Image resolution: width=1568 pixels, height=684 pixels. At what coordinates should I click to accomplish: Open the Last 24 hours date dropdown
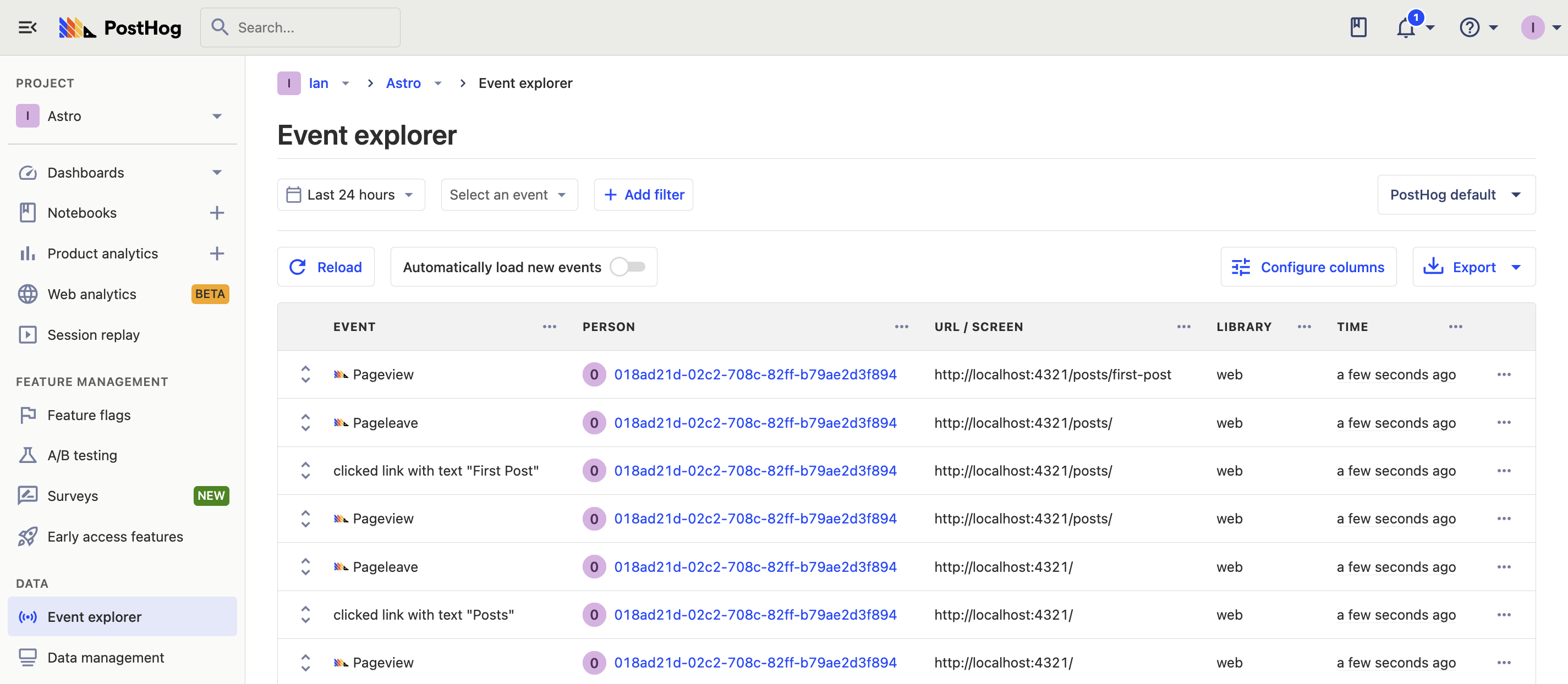coord(350,195)
